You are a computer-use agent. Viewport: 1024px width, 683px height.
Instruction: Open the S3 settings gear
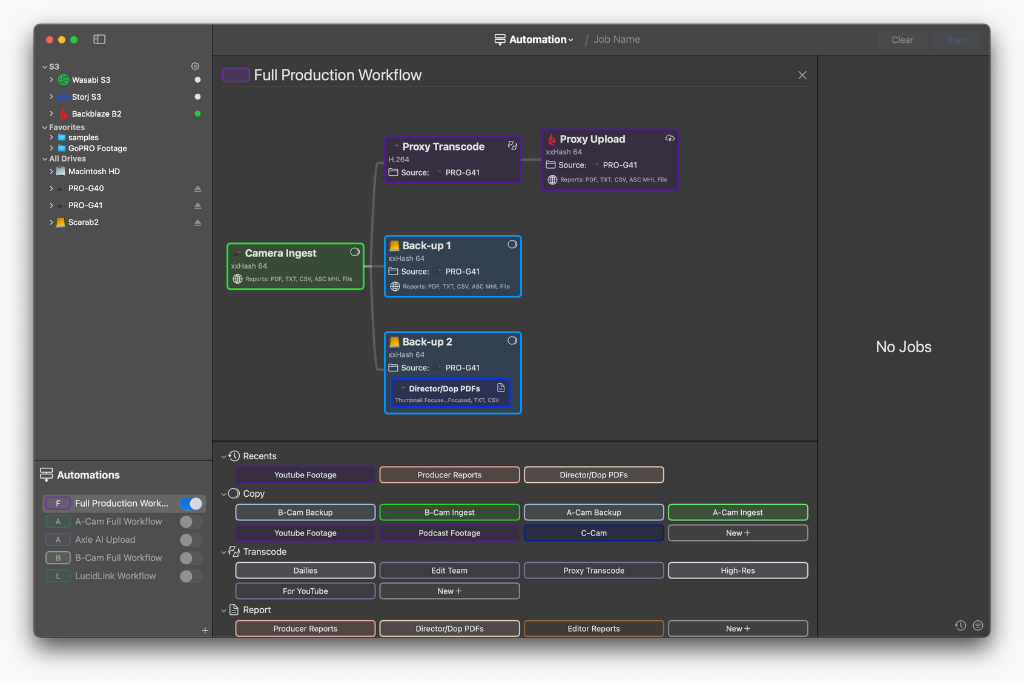(x=195, y=67)
